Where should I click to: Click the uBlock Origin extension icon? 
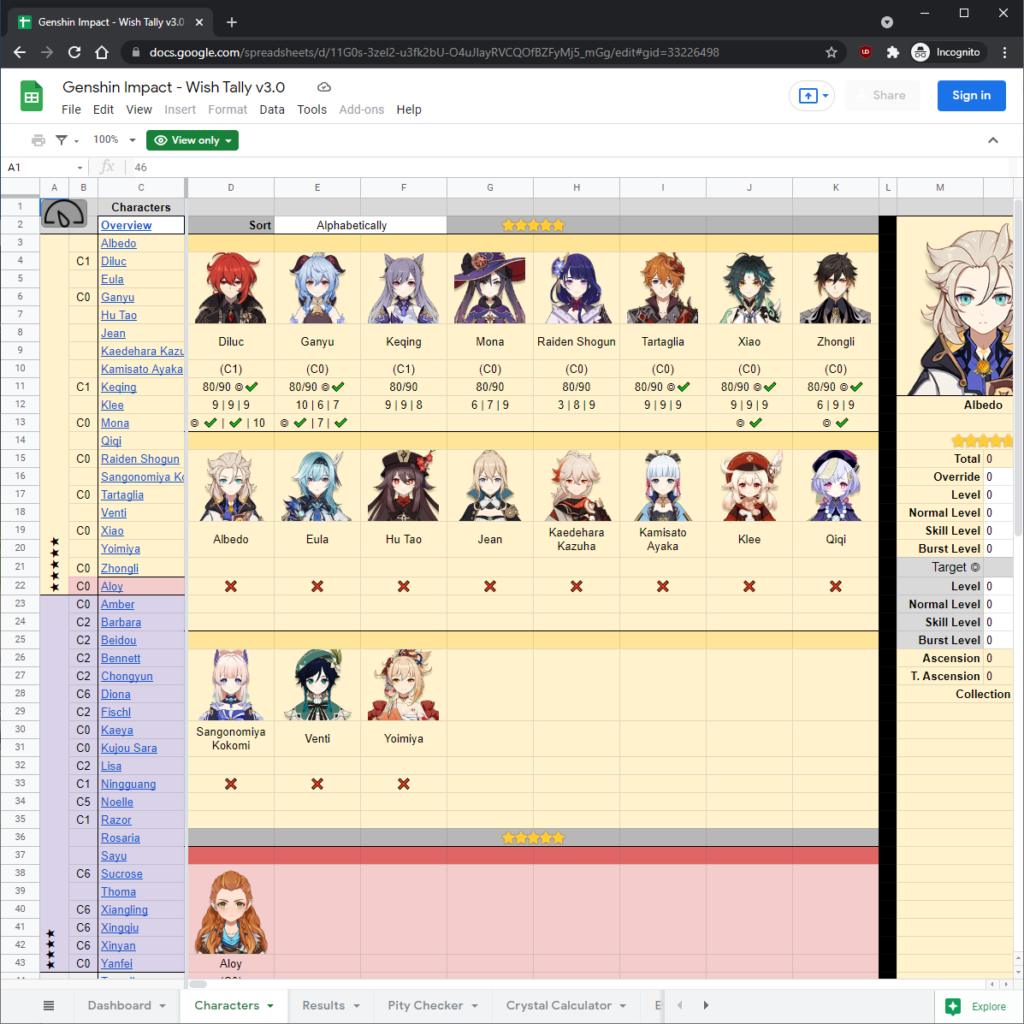point(864,51)
